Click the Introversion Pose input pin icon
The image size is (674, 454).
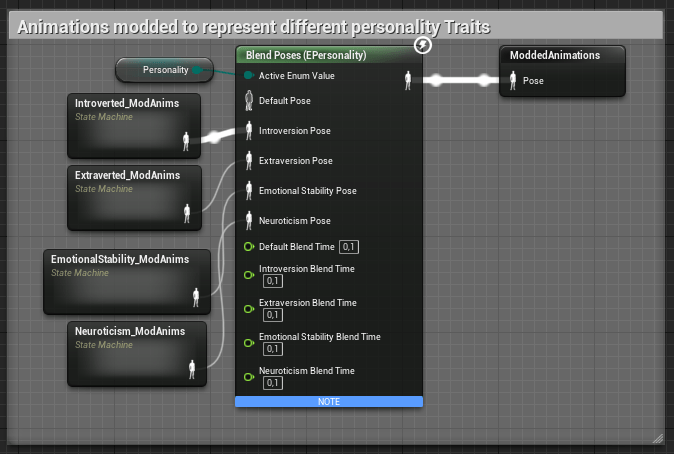click(x=249, y=131)
